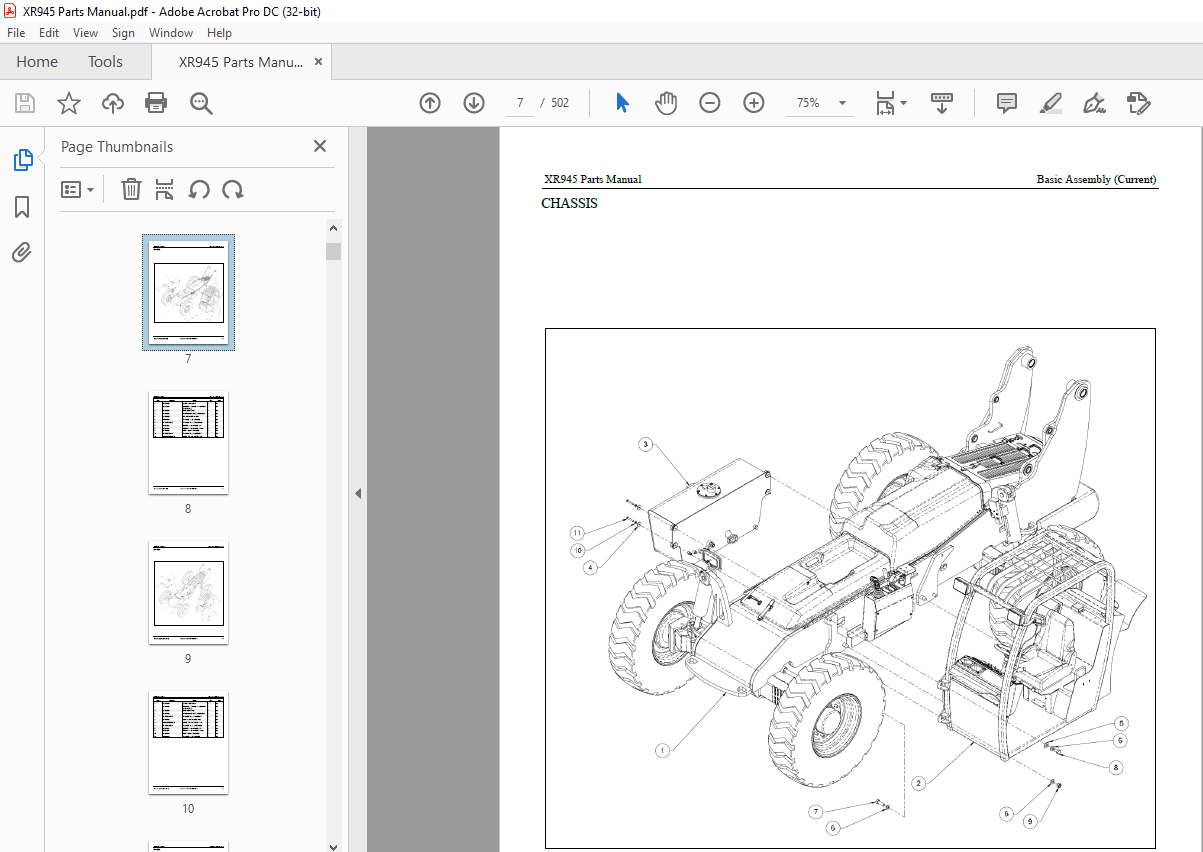This screenshot has height=852, width=1203.
Task: Click the page number input field
Action: (520, 103)
